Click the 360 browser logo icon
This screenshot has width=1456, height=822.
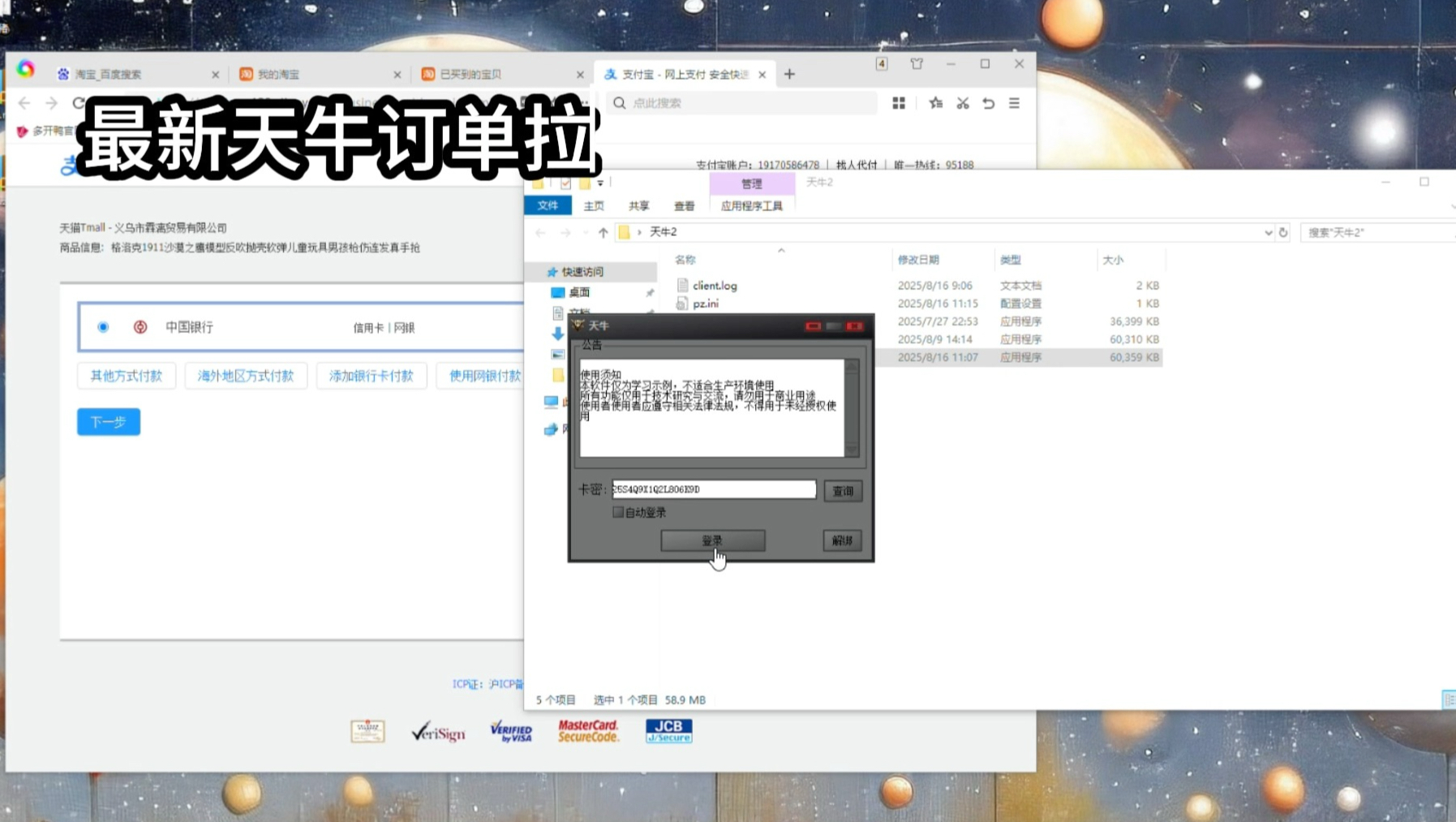click(26, 70)
